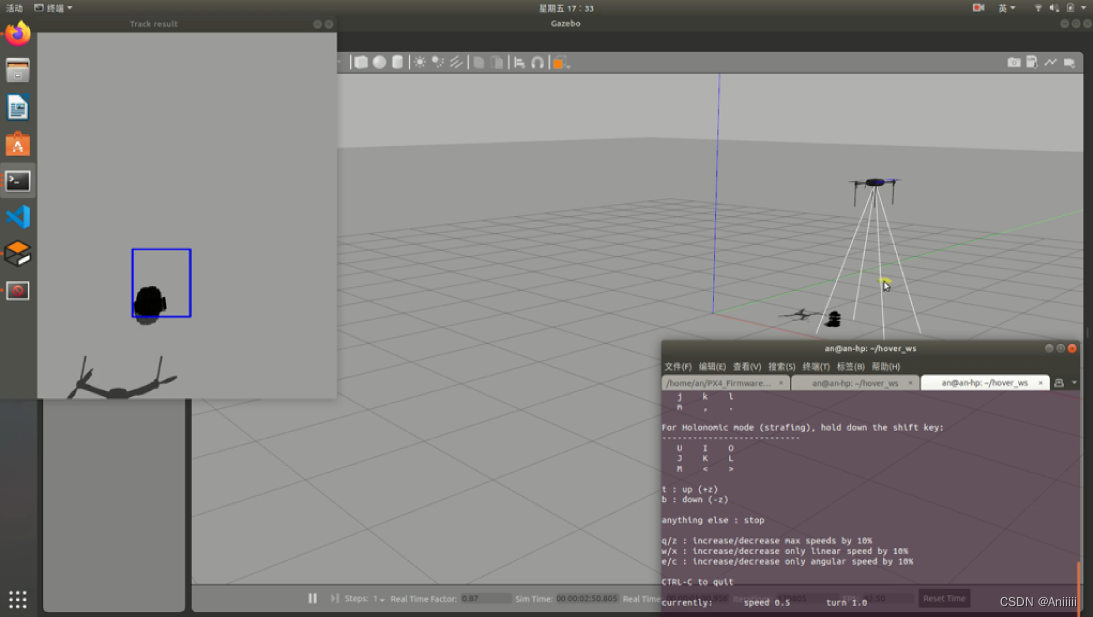Click the Copy icon in Gazebo toolbar
Screen dimensions: 1093x617
pyautogui.click(x=479, y=63)
